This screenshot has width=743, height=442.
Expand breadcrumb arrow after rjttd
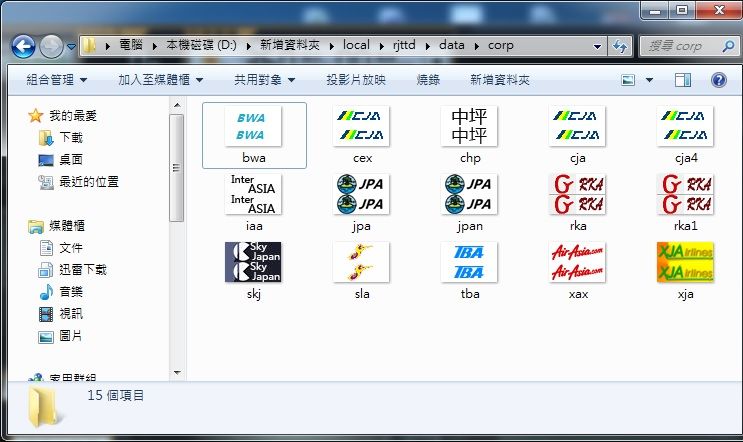coord(427,46)
